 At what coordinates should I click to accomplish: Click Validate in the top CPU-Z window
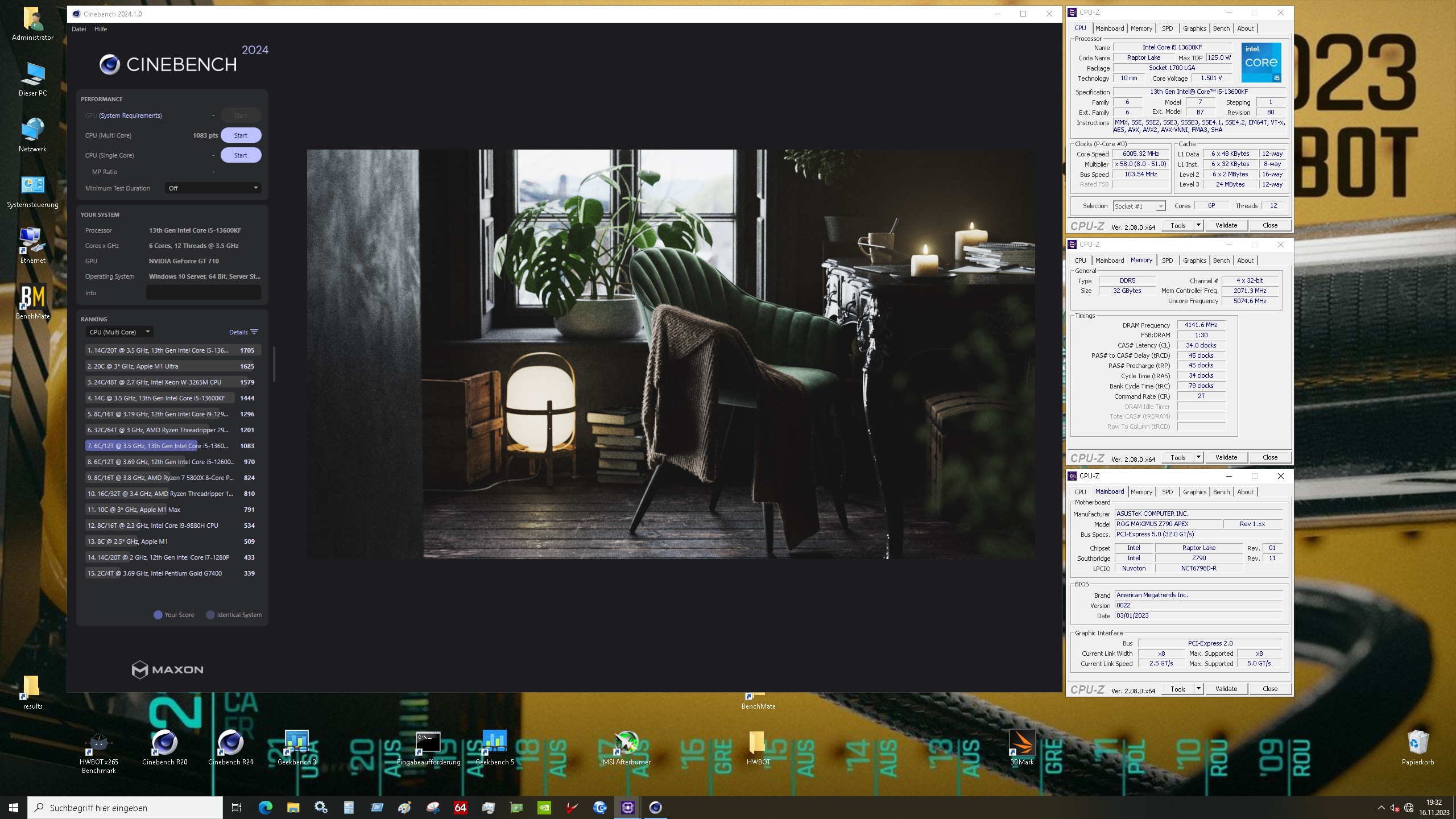[1226, 225]
